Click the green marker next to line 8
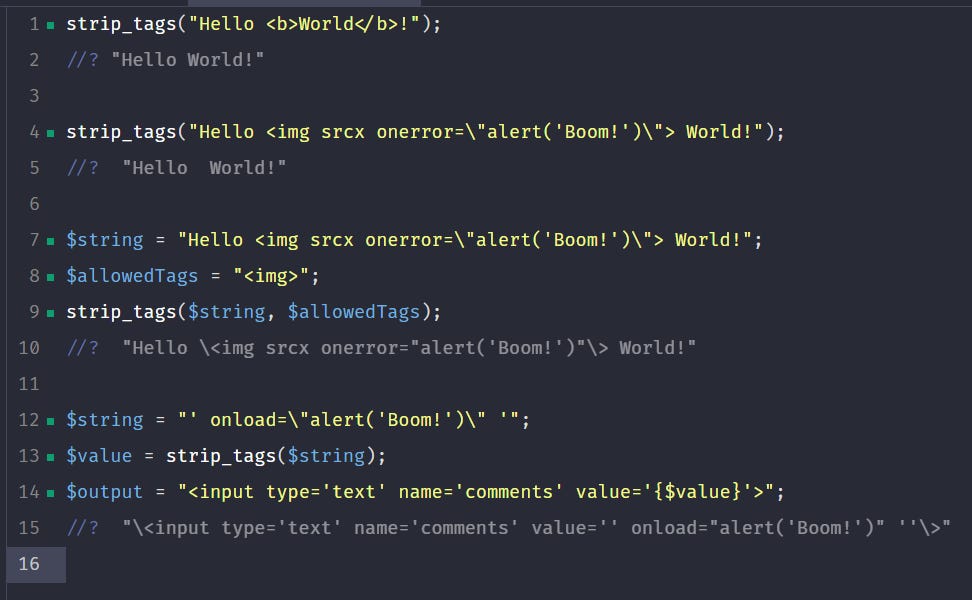 click(x=51, y=277)
